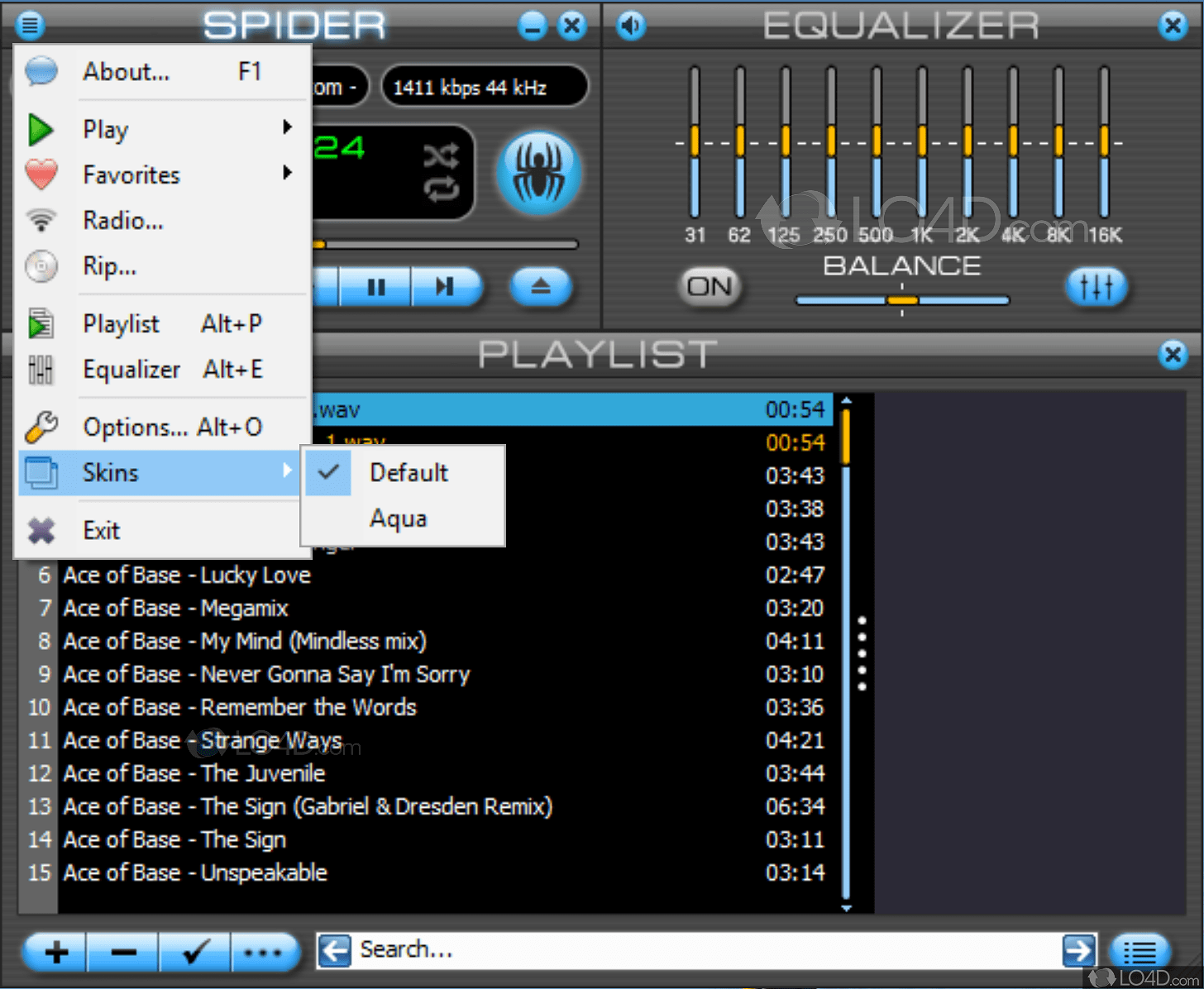Viewport: 1204px width, 989px height.
Task: Expand the Play submenu arrow
Action: (287, 127)
